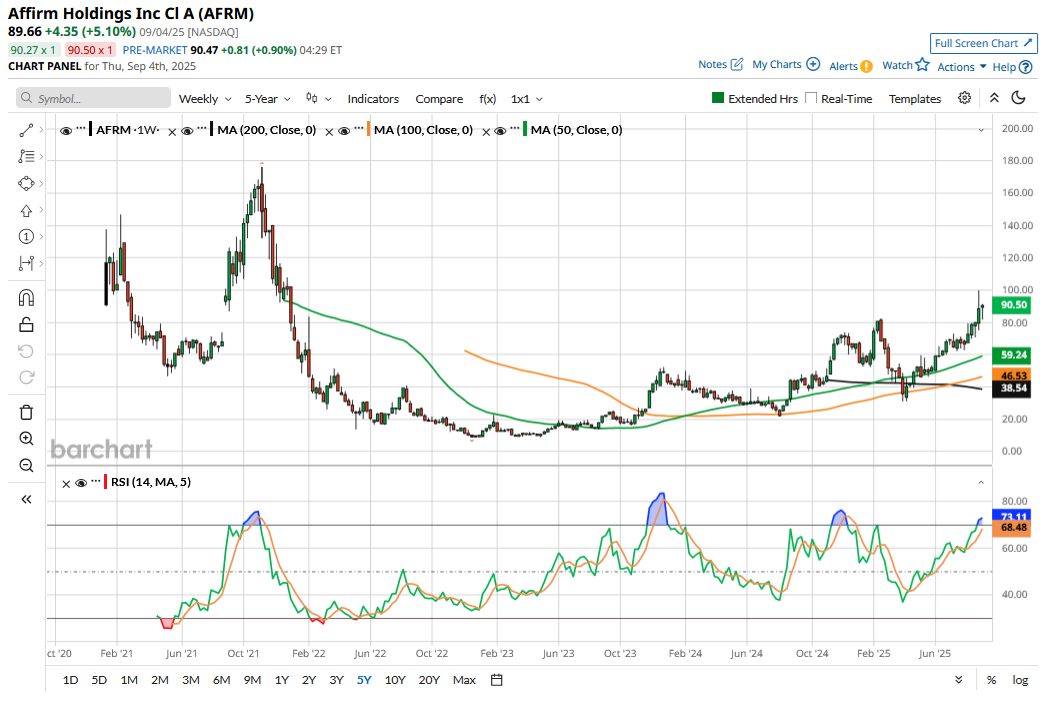Hide the MA (50, Close, 0) line
The width and height of the screenshot is (1053, 702).
[x=500, y=131]
